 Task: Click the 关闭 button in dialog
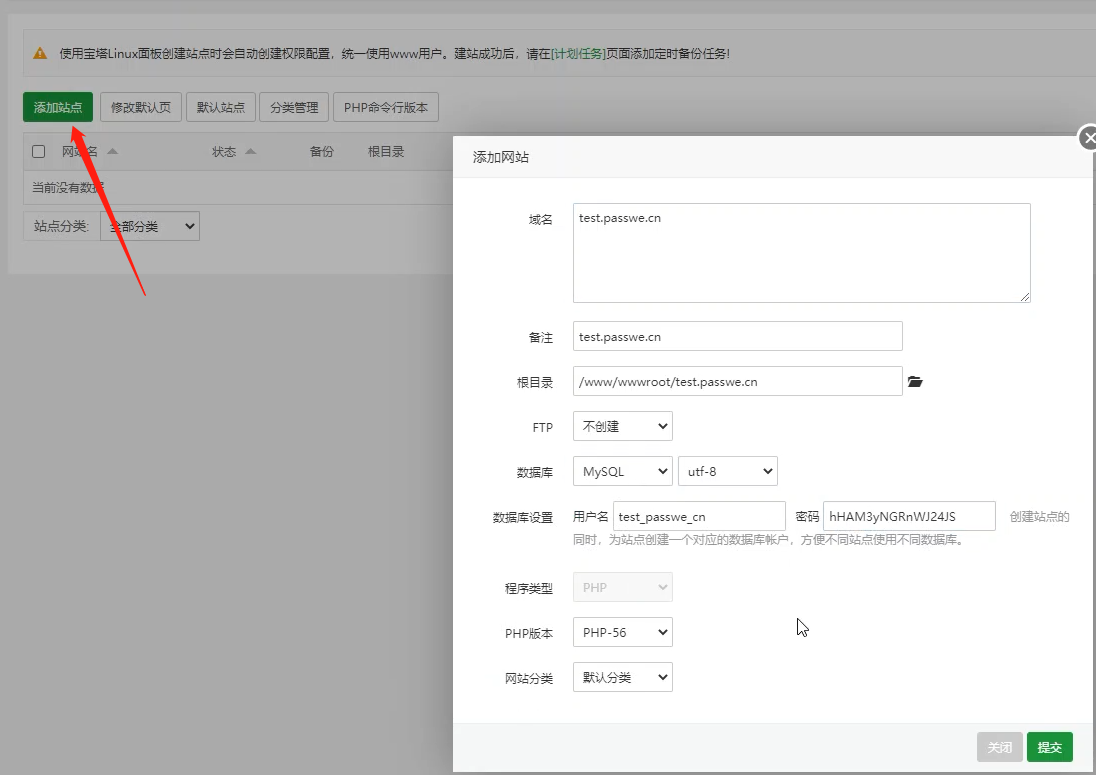pos(1000,747)
